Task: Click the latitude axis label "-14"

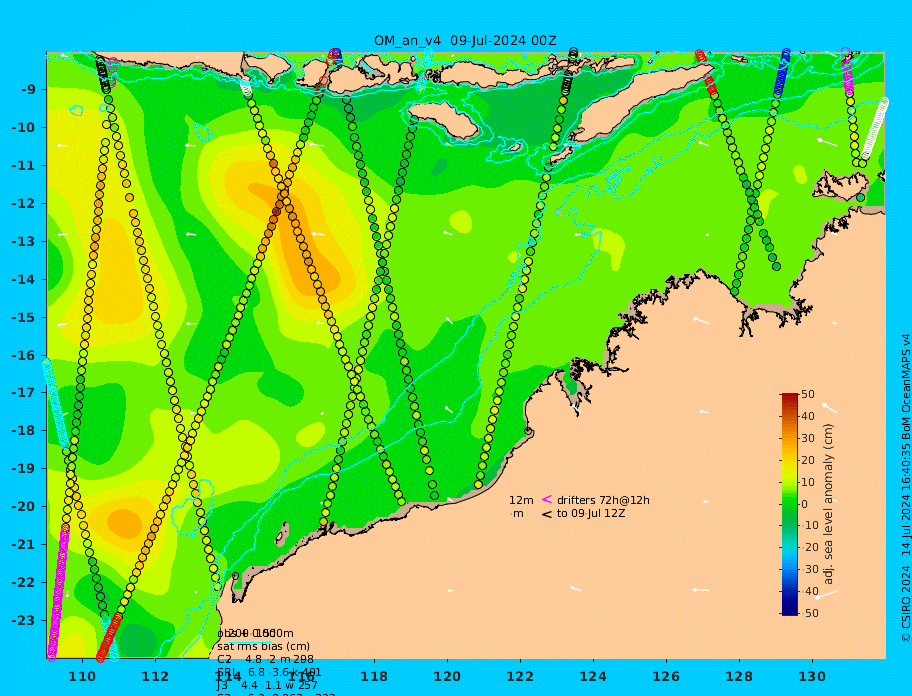Action: pyautogui.click(x=23, y=280)
